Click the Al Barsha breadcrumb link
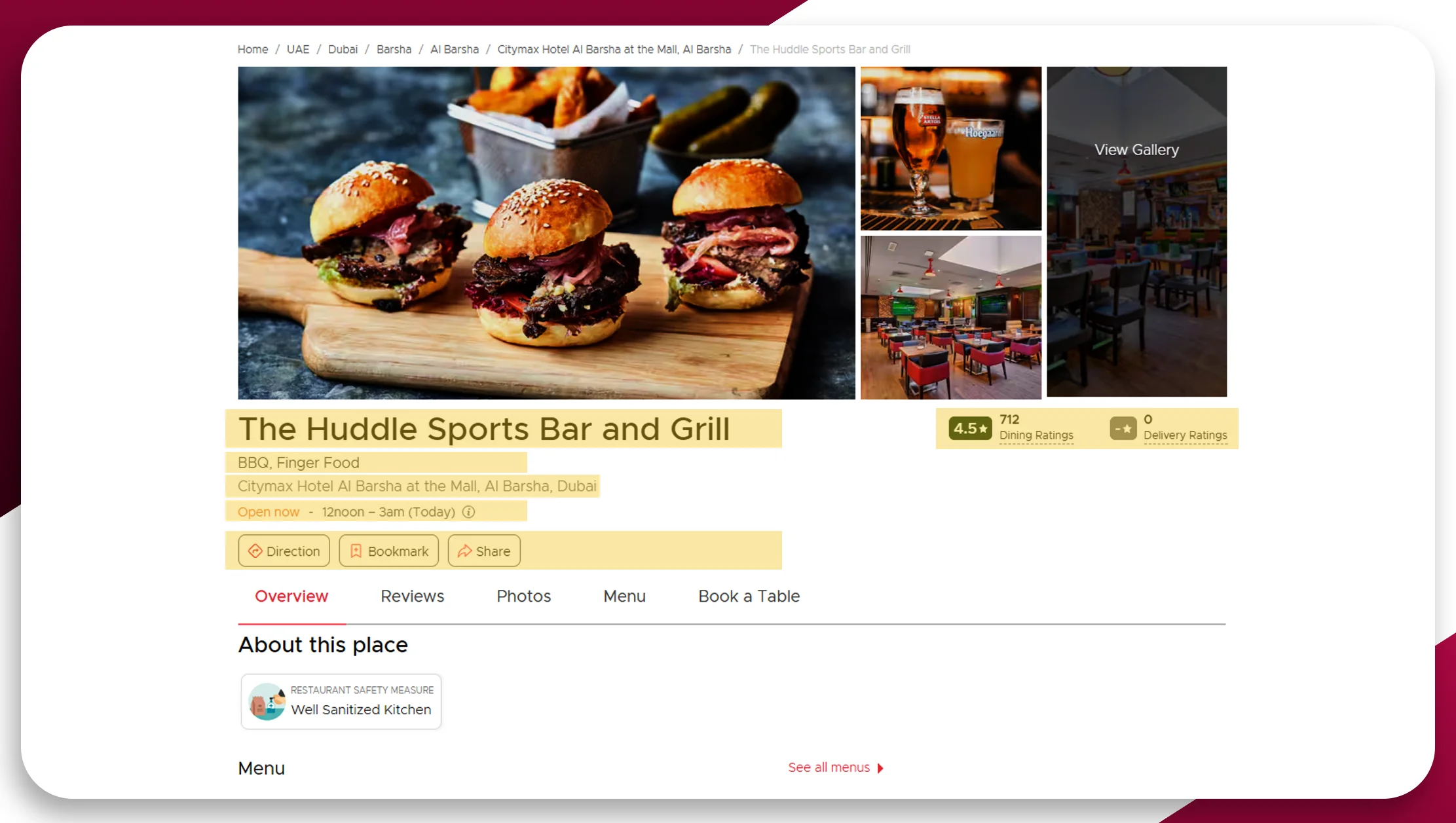Image resolution: width=1456 pixels, height=823 pixels. click(x=454, y=49)
